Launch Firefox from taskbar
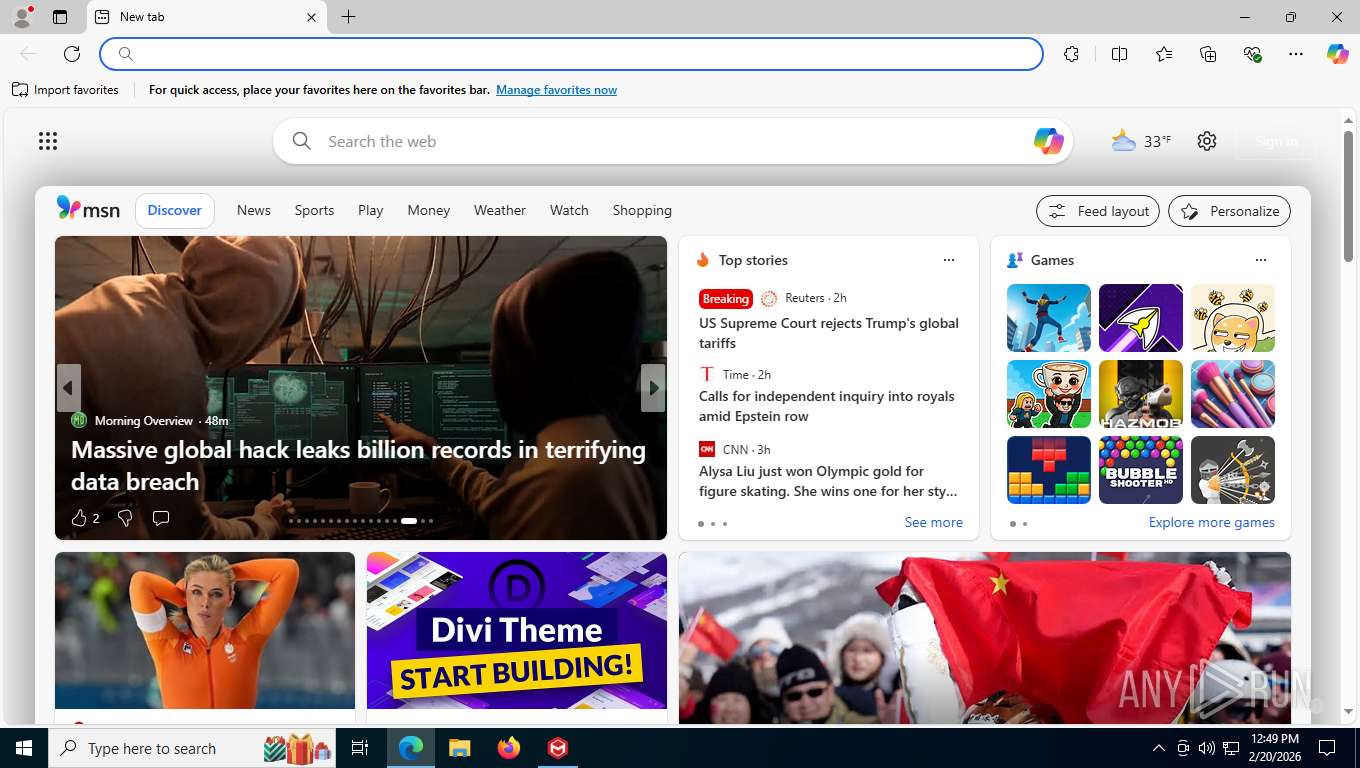 pos(509,748)
